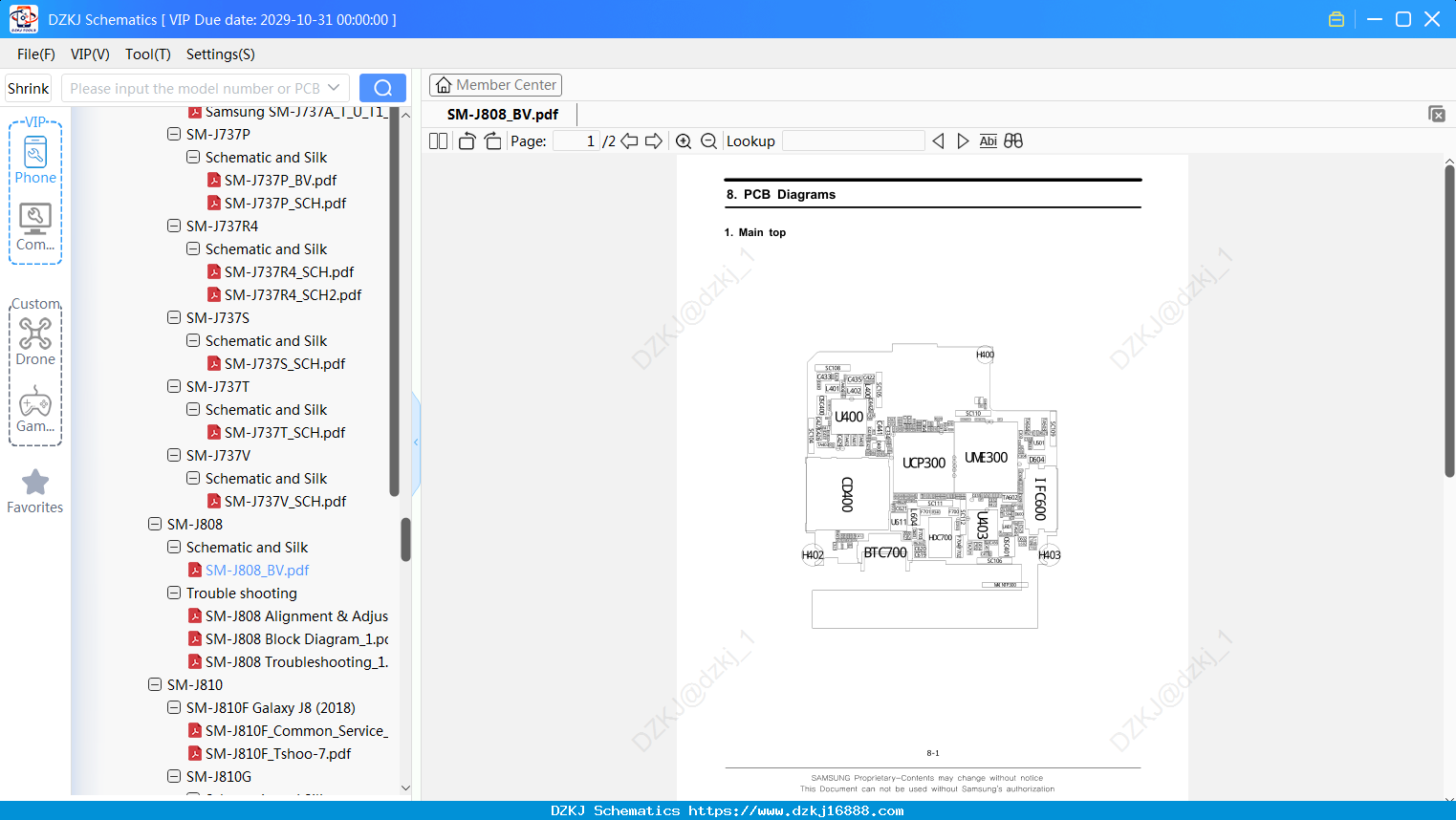Open the model number dropdown arrow

point(334,88)
